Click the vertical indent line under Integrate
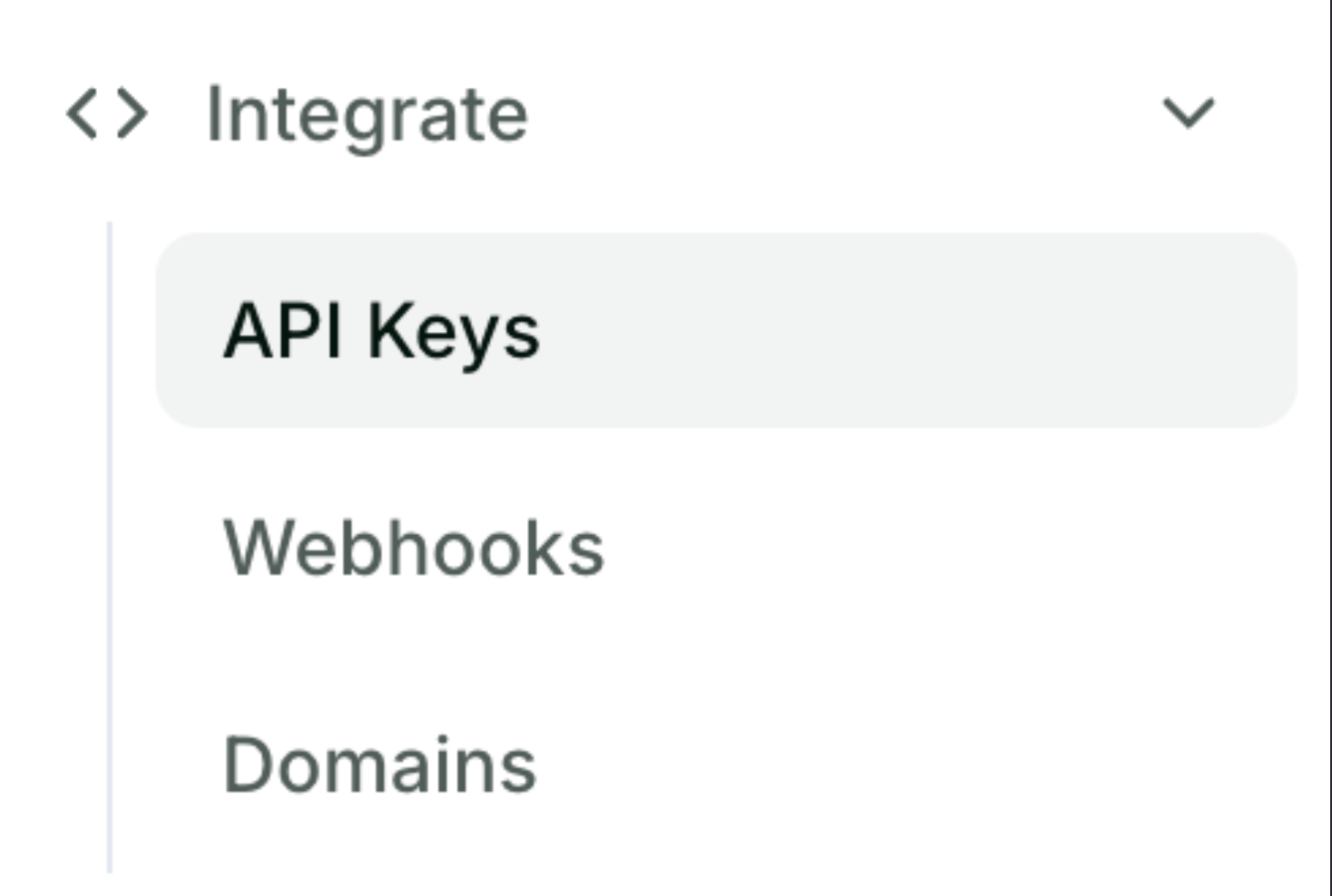The image size is (1332, 896). tap(110, 544)
